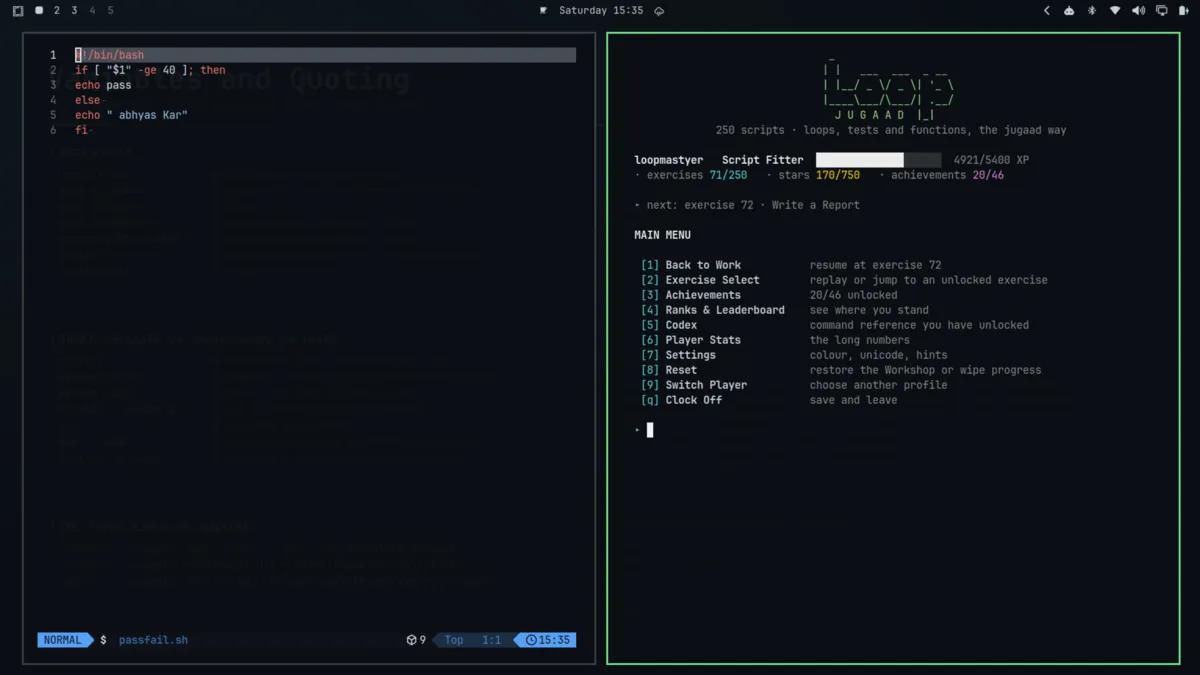Switch to workspace 4

click(92, 10)
